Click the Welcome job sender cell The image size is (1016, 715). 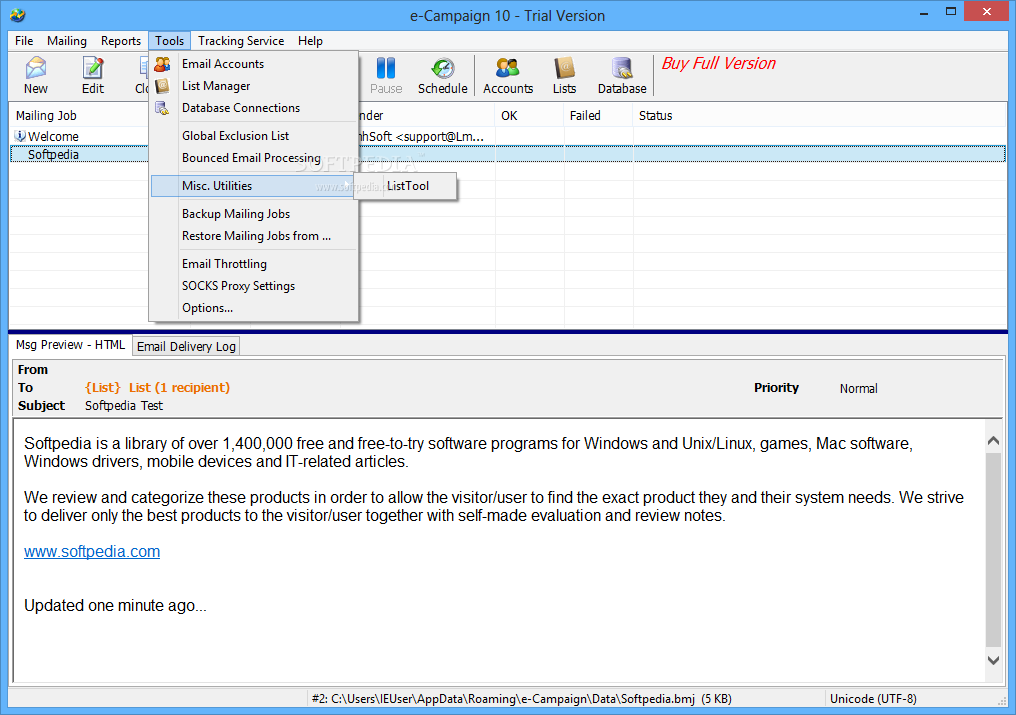coord(426,136)
